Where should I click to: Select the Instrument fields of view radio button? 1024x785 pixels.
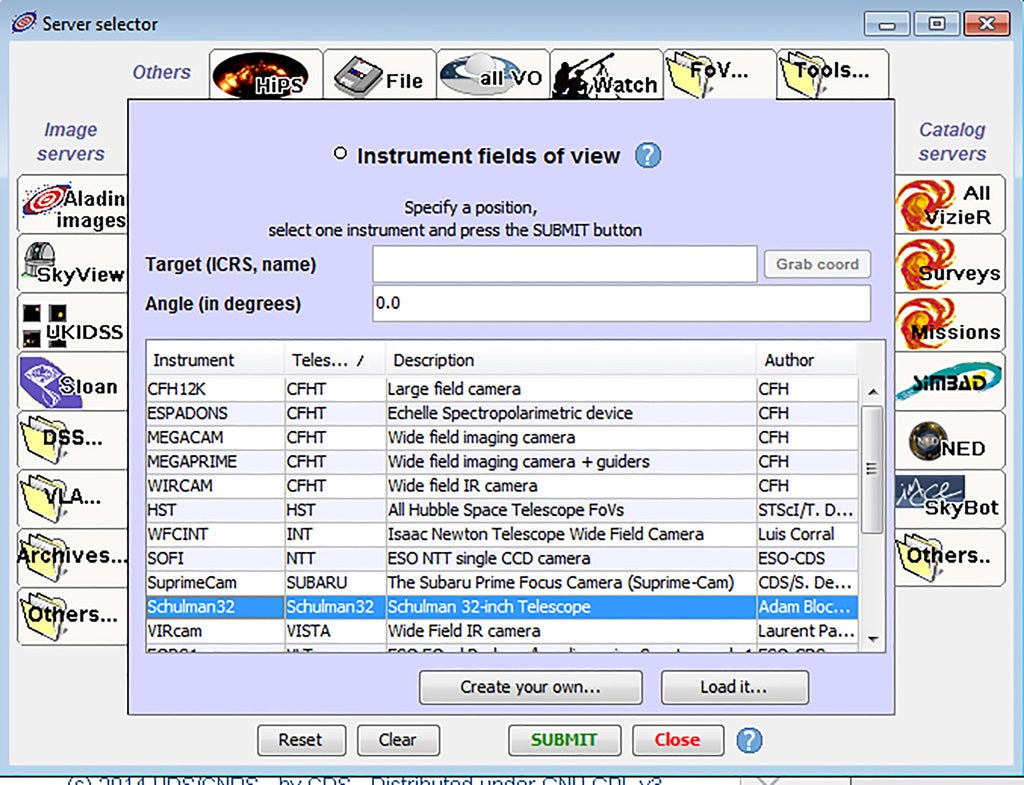pyautogui.click(x=340, y=153)
